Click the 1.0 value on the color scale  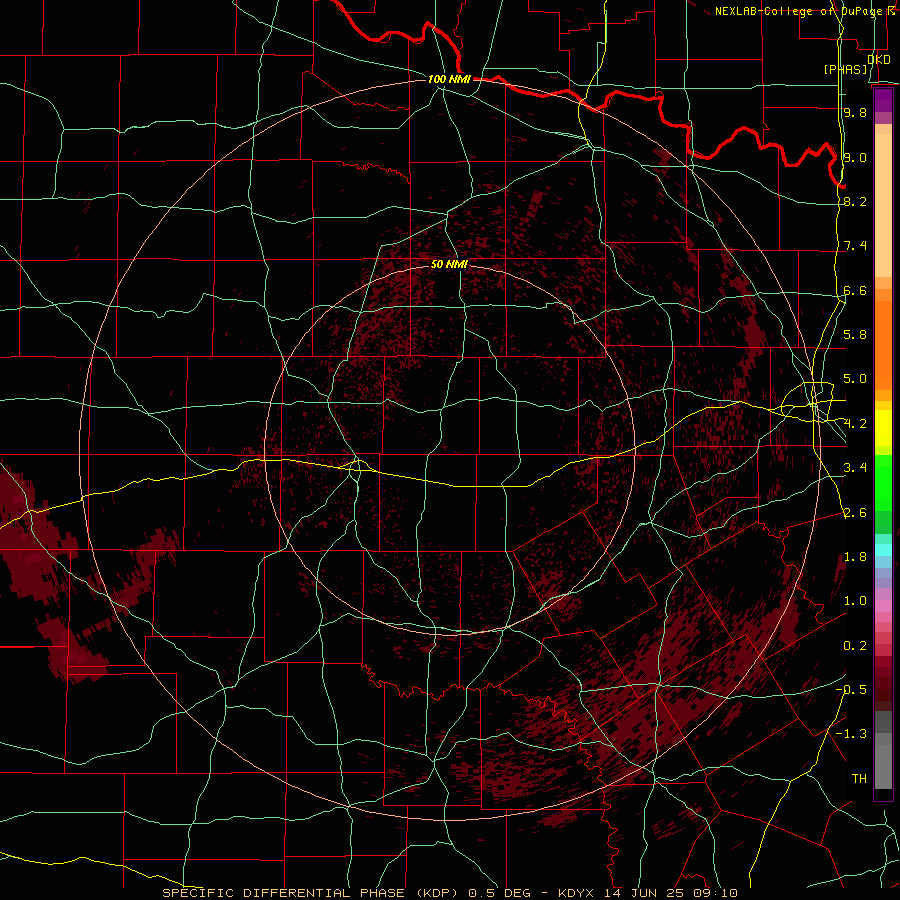tap(855, 601)
